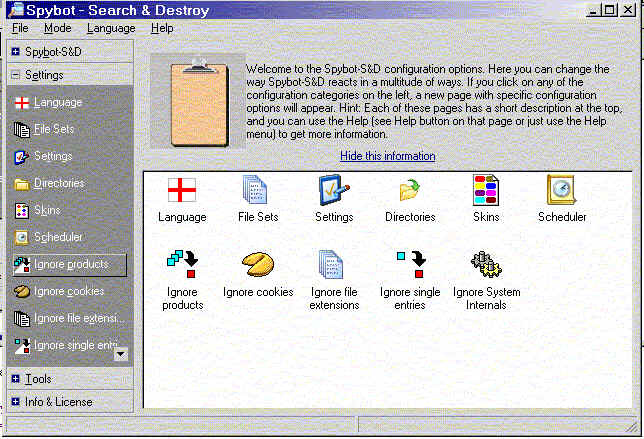Click the Ignore single entries icon in the sidebar
644x439 pixels.
pos(22,346)
